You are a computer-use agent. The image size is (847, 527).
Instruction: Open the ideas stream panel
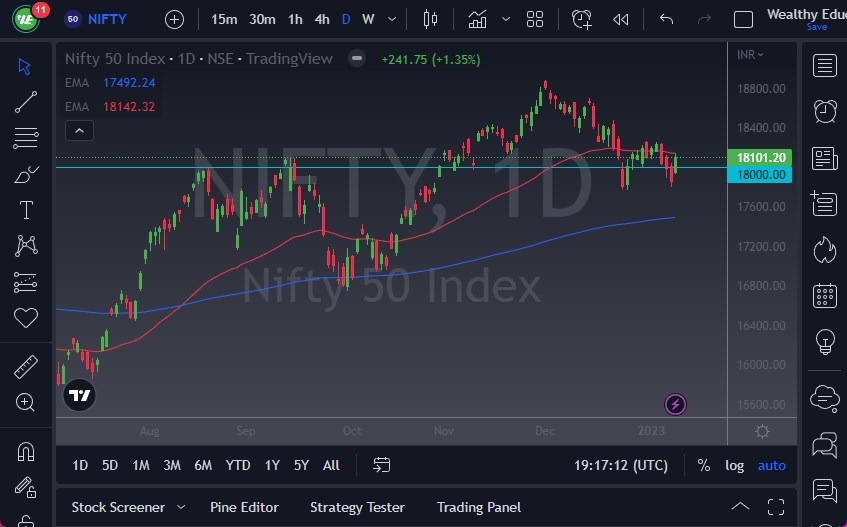(x=825, y=490)
